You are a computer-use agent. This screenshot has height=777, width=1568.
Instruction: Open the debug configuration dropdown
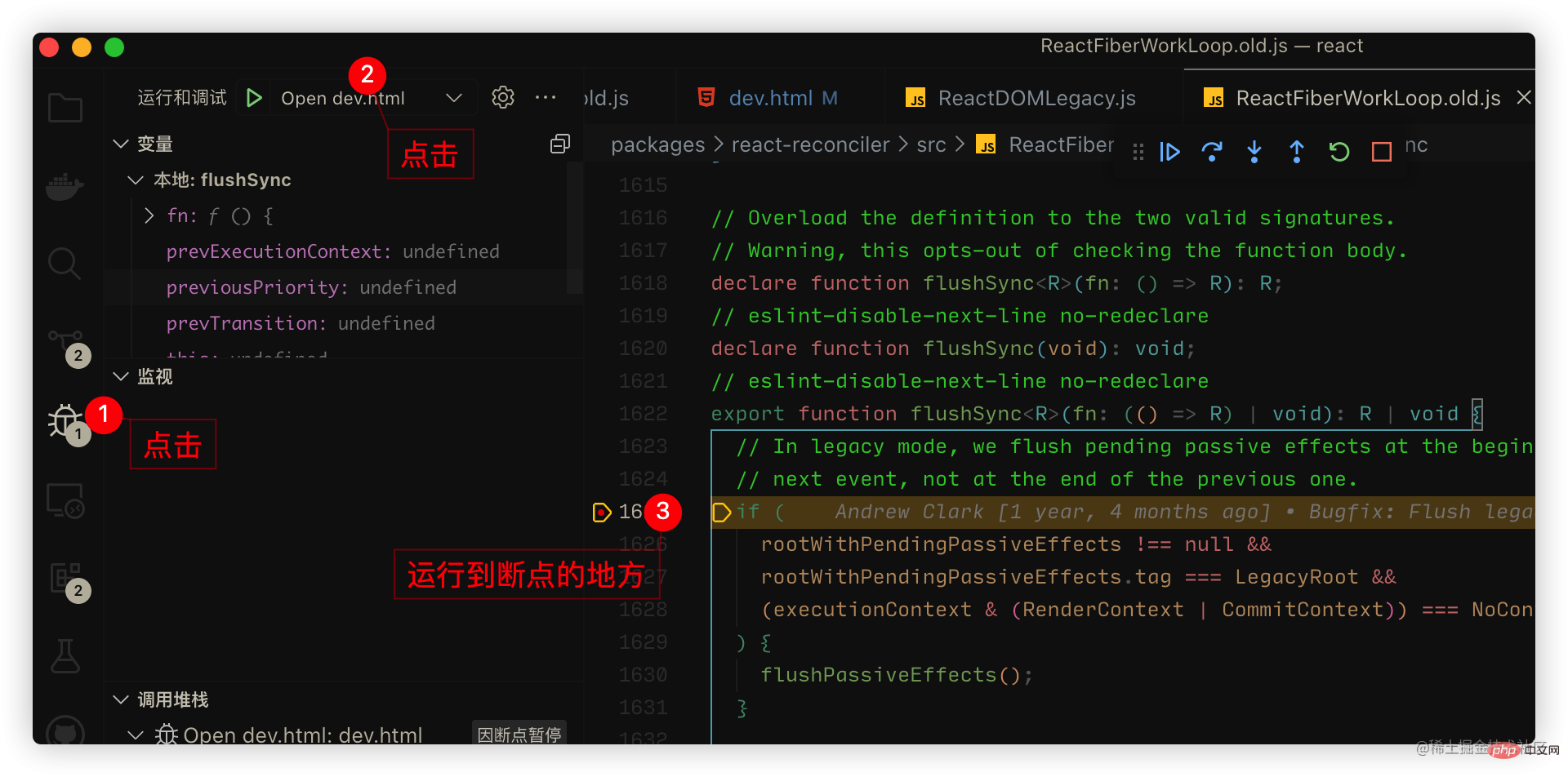(x=454, y=98)
